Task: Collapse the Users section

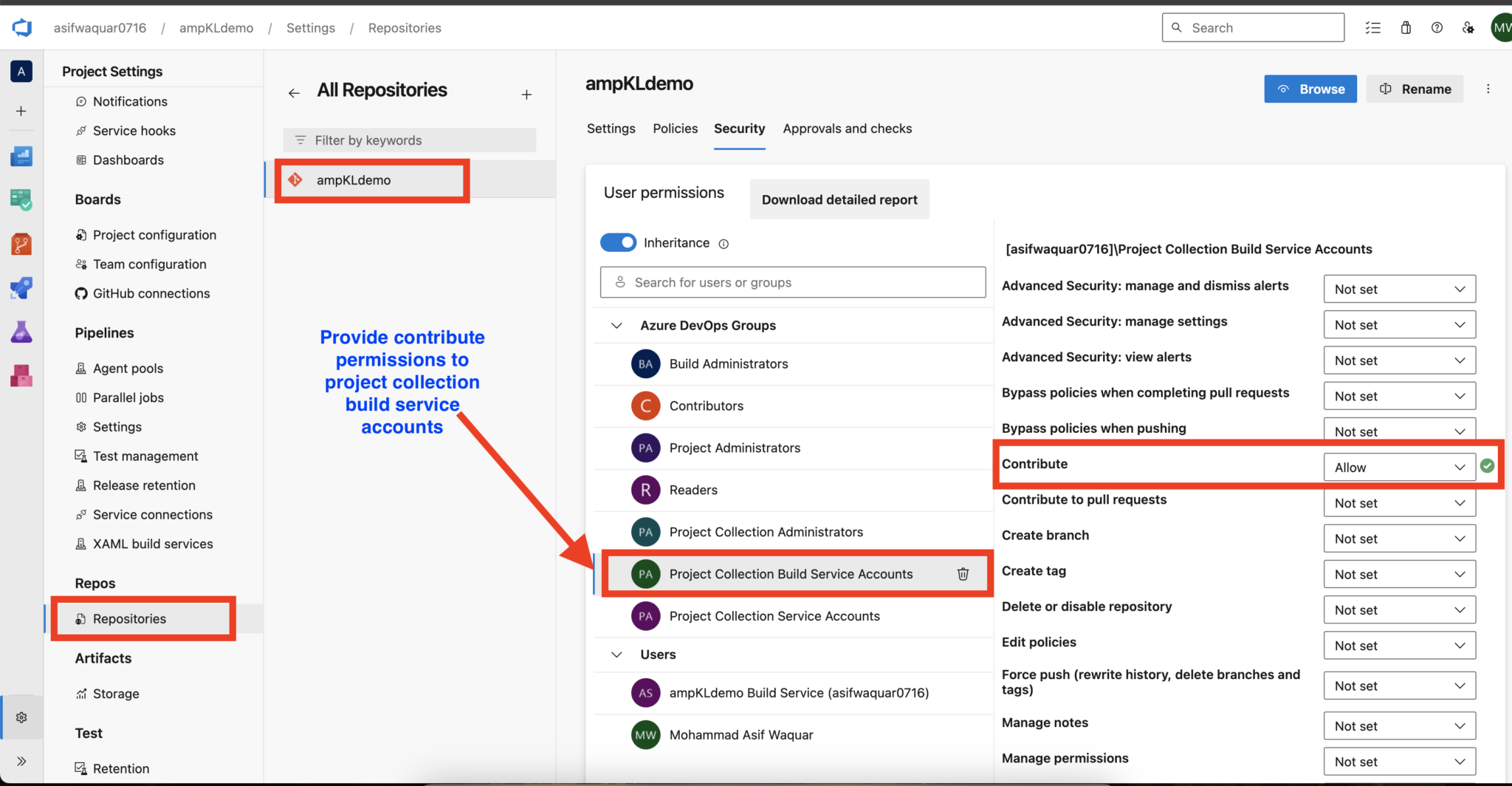Action: tap(617, 655)
